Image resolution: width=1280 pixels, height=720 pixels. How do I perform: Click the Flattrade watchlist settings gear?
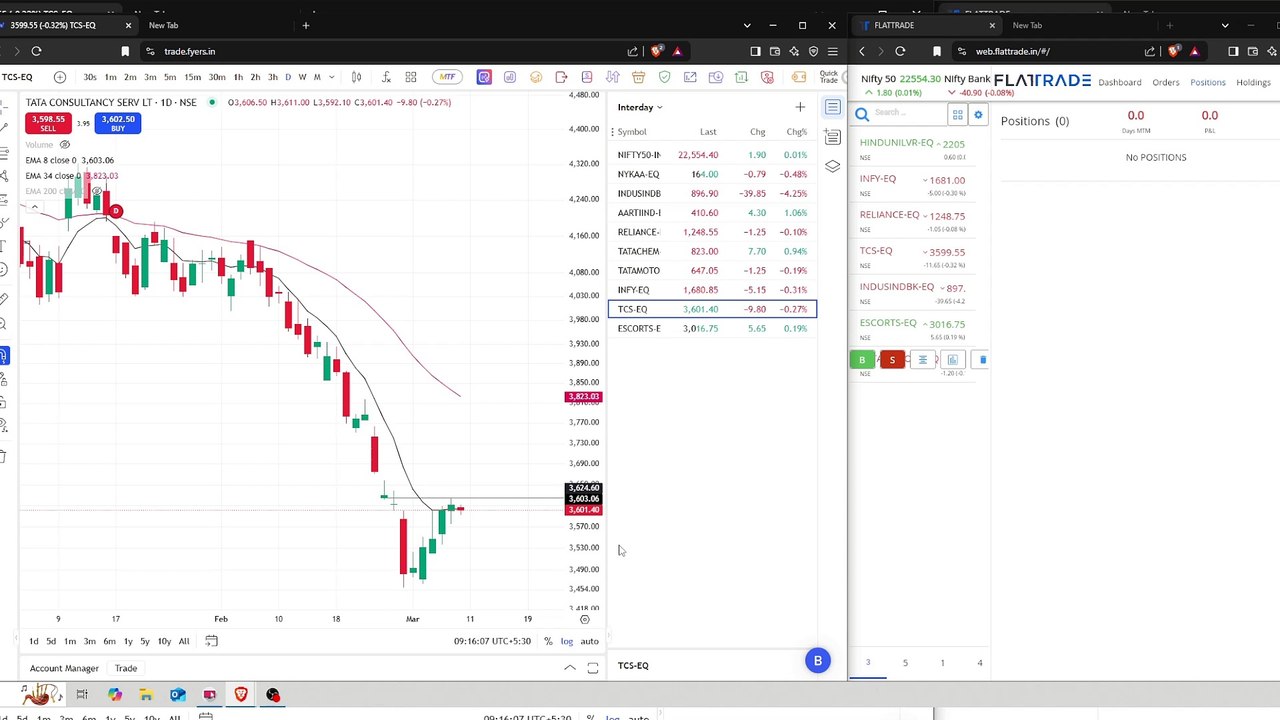(x=978, y=115)
